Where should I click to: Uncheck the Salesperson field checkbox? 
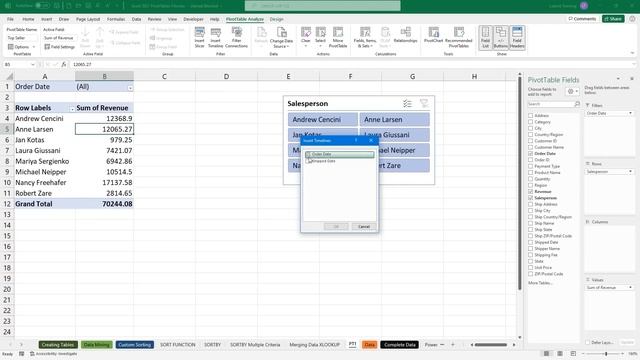(531, 198)
